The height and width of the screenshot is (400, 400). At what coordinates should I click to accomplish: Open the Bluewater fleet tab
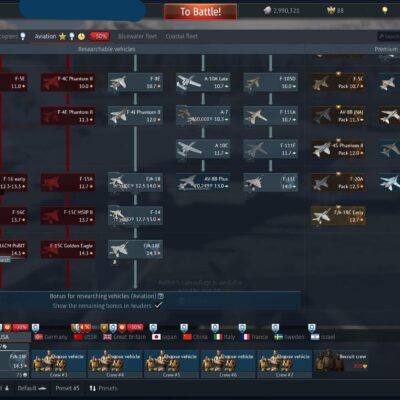coord(137,36)
